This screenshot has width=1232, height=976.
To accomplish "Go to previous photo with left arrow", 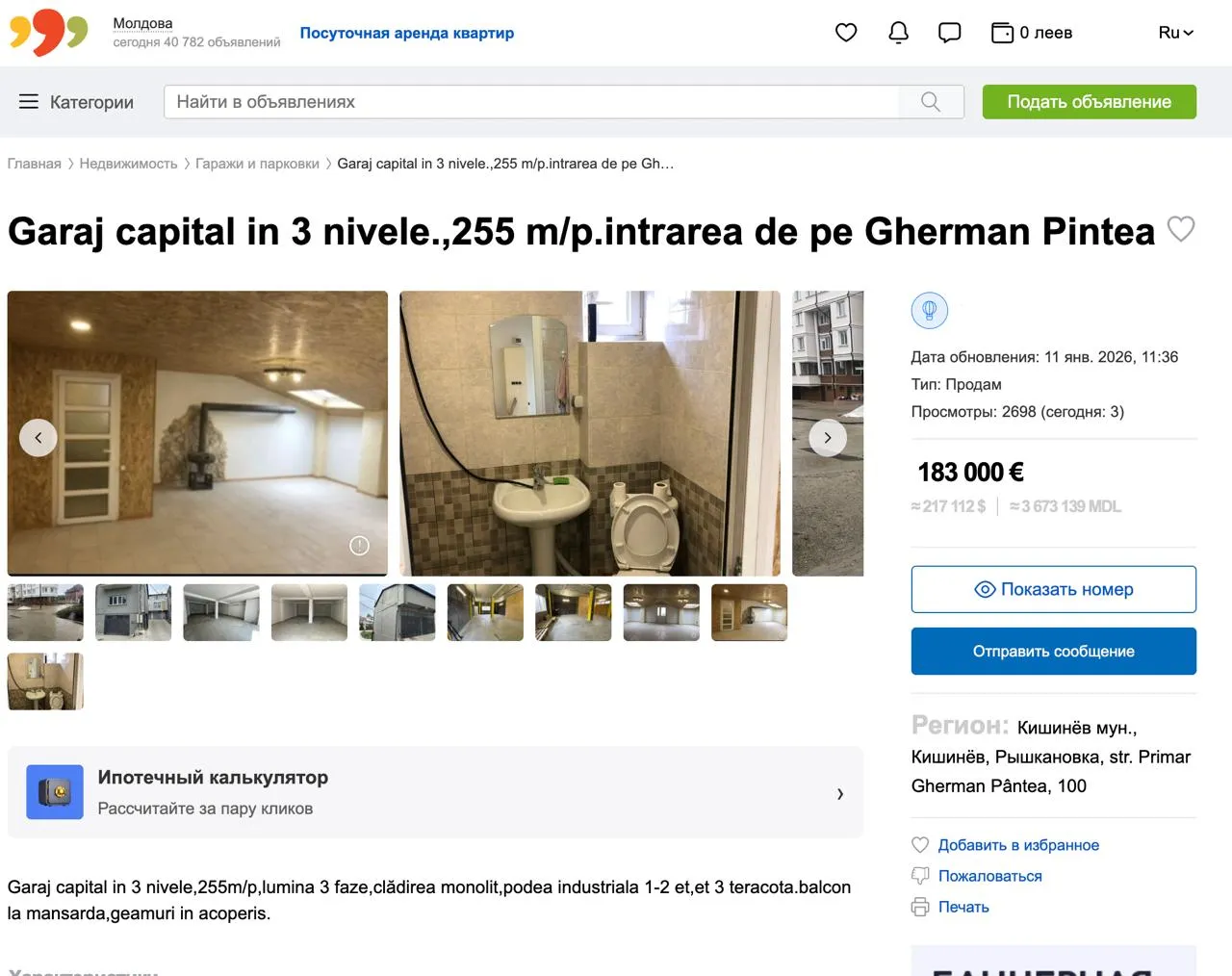I will [x=38, y=437].
